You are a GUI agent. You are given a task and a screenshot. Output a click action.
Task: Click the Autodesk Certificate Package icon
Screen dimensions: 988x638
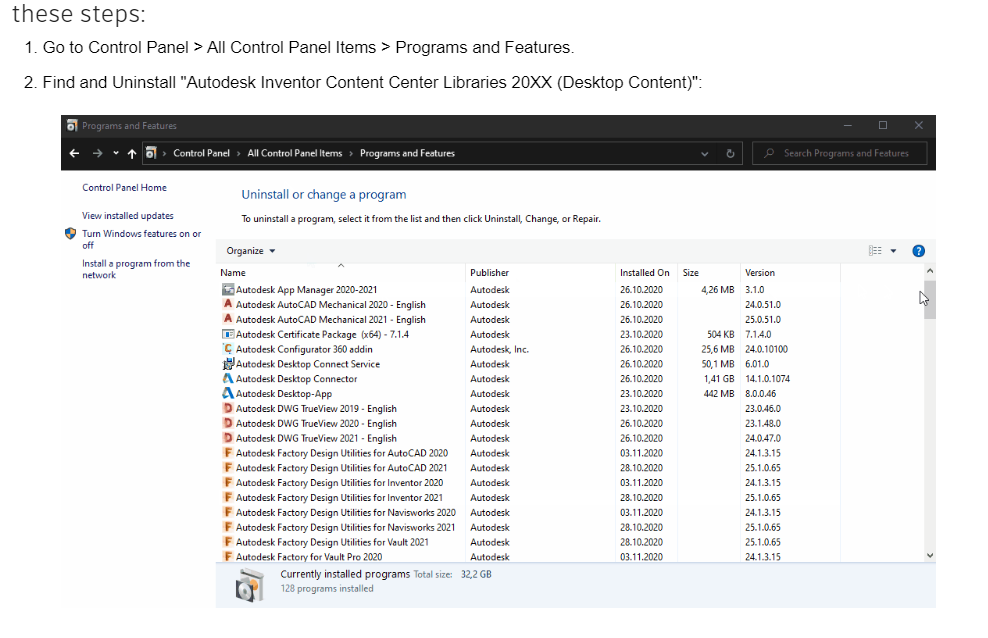[228, 334]
